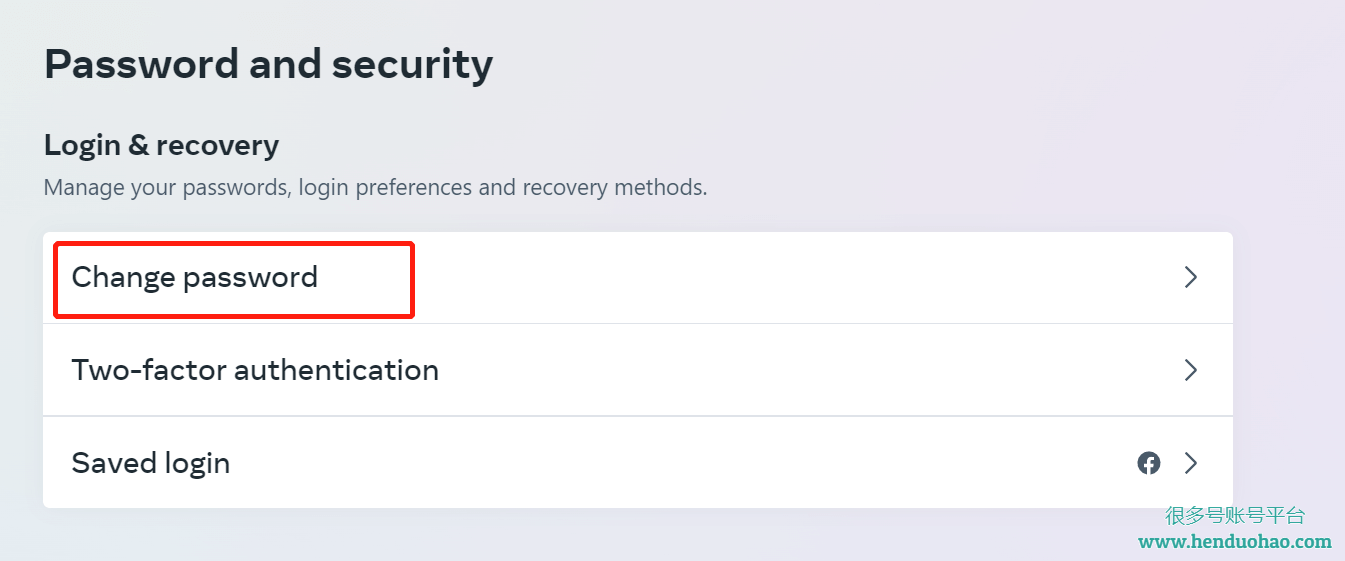Click the word 'authentication' in the second row
Viewport: 1345px width, 561px height.
coord(336,370)
